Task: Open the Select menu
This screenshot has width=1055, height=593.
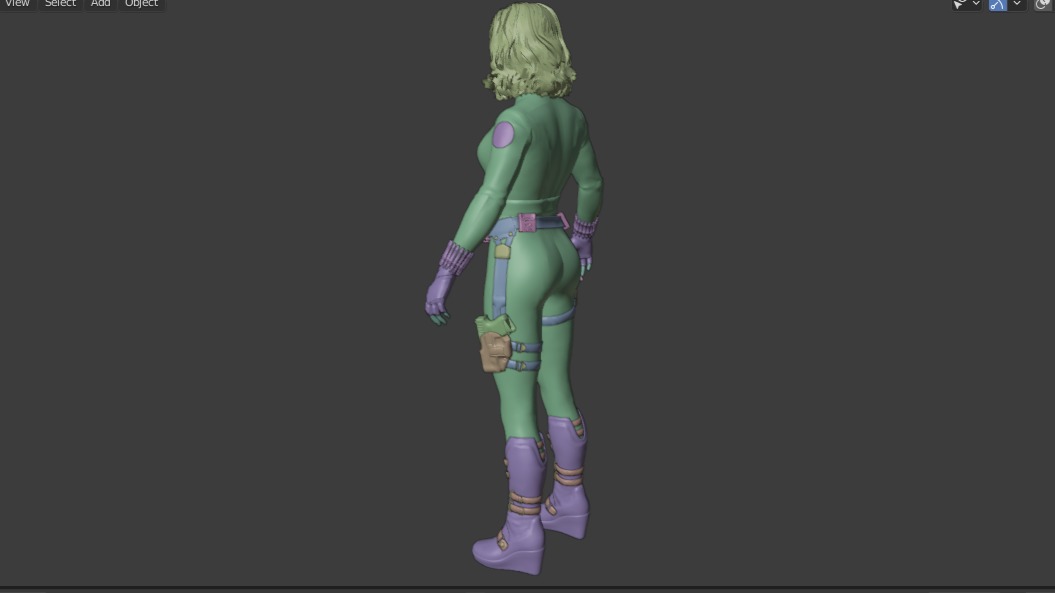Action: pyautogui.click(x=60, y=3)
